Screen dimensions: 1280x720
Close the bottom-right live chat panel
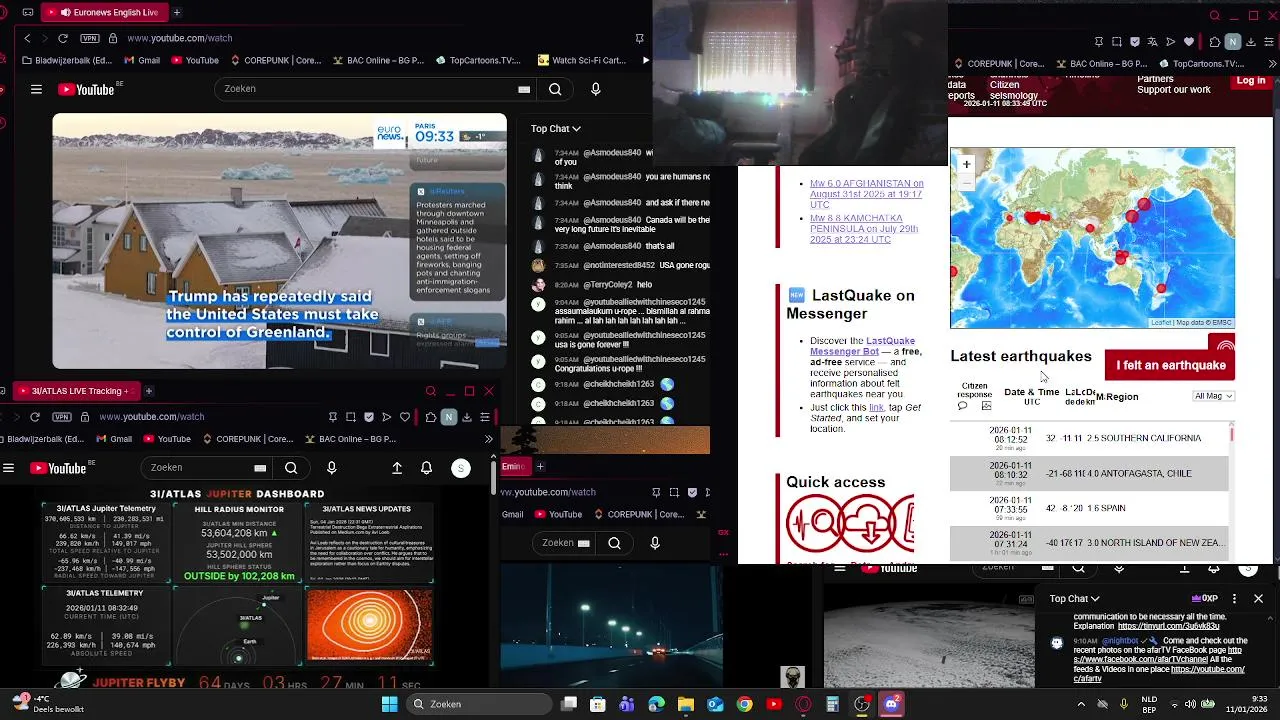(1258, 599)
